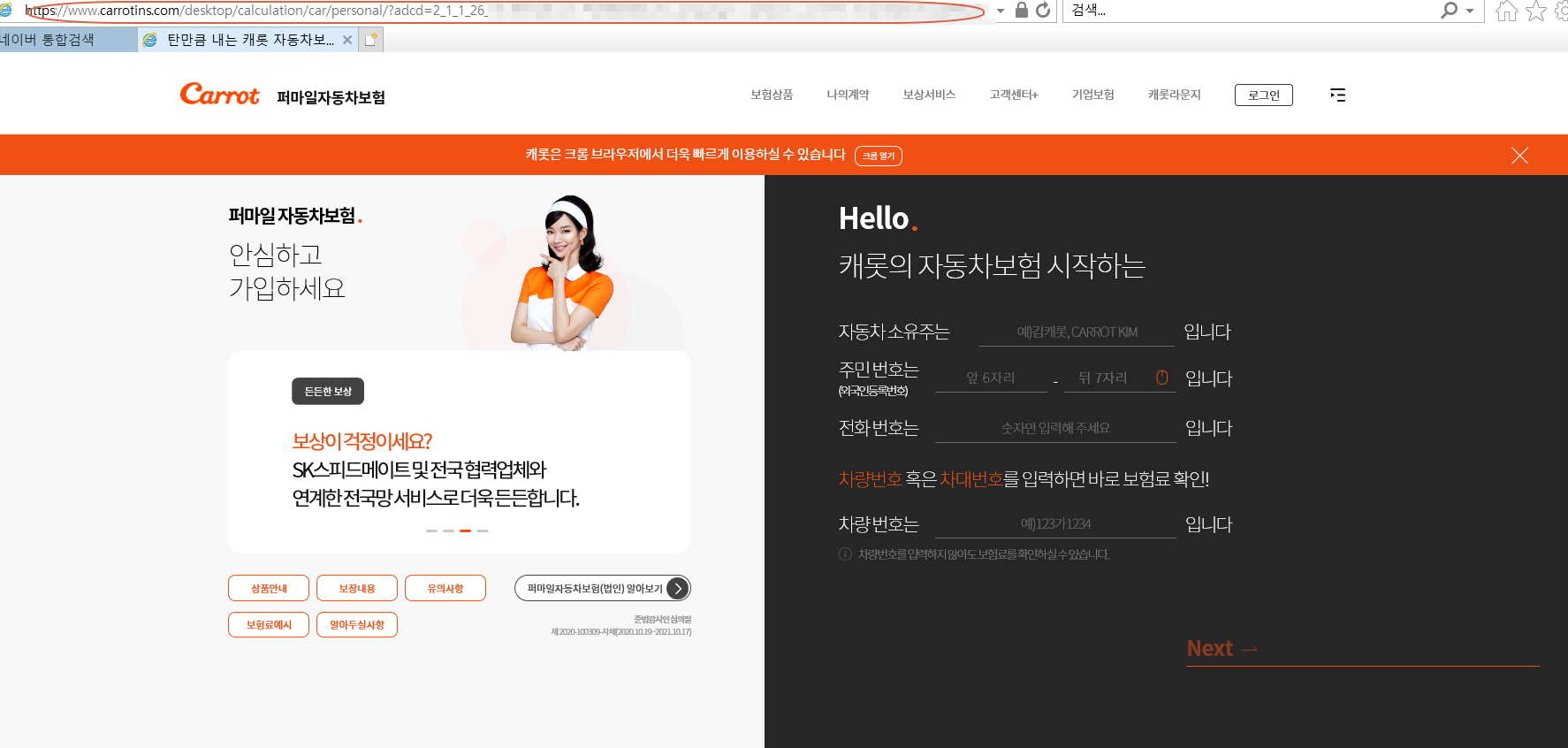Open the 고객센터+ menu
1568x748 pixels.
pyautogui.click(x=1014, y=95)
